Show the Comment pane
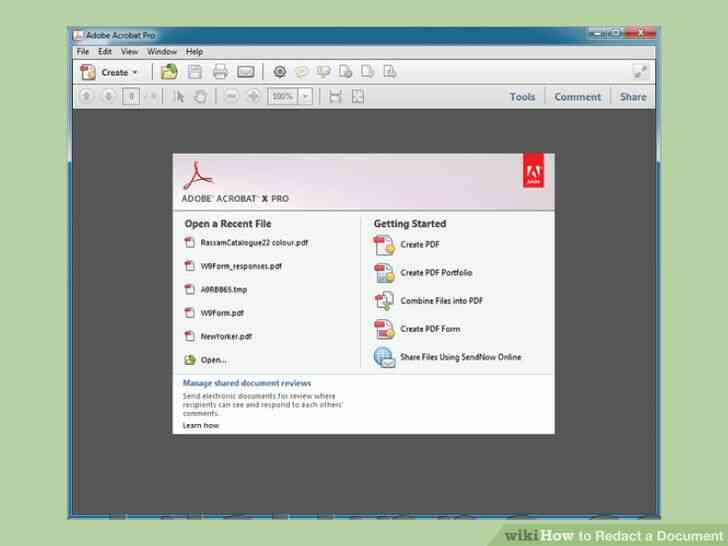728x546 pixels. click(x=578, y=97)
